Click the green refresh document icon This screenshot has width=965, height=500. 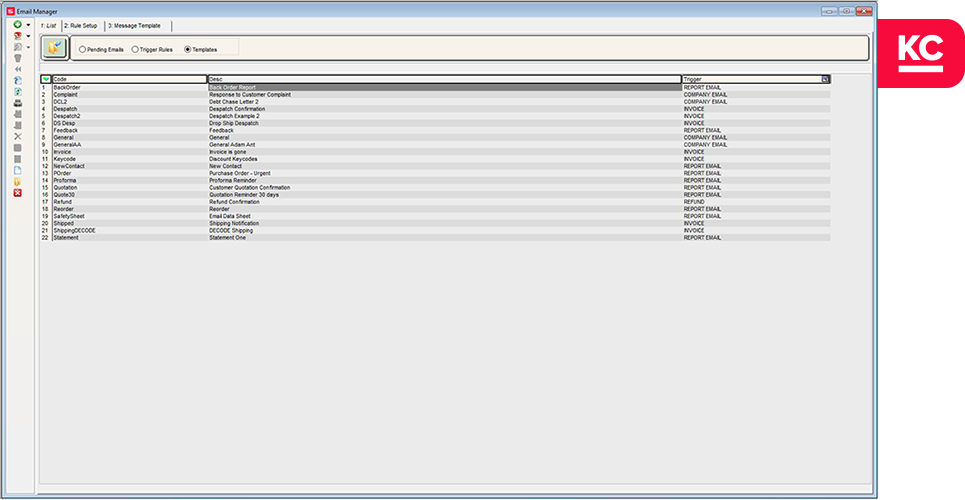click(18, 92)
